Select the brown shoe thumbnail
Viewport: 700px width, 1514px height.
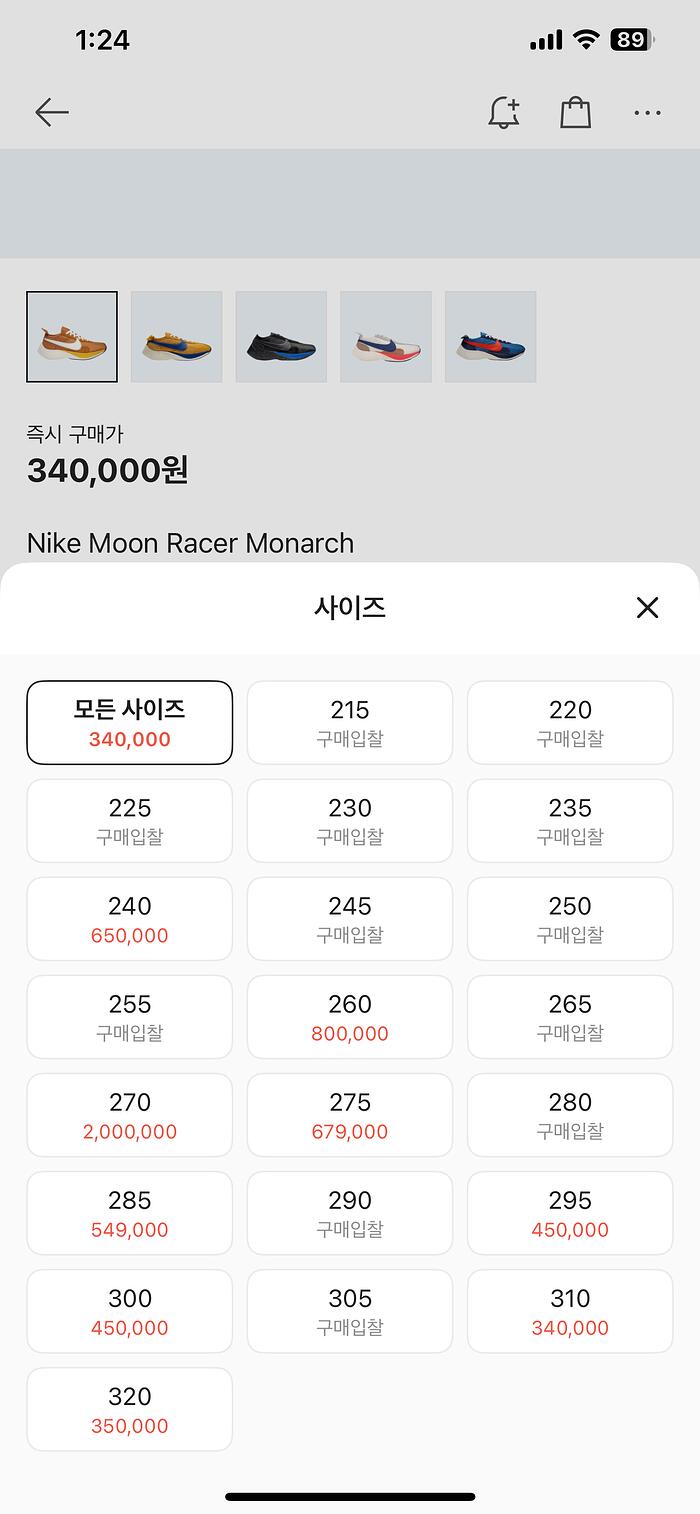tap(72, 337)
